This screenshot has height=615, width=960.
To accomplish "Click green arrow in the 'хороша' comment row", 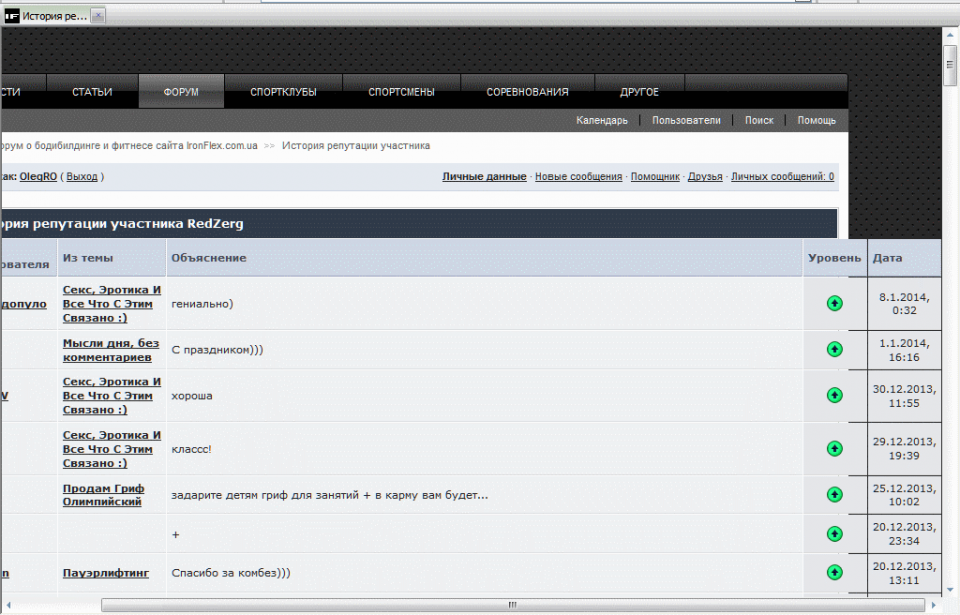I will pyautogui.click(x=835, y=395).
